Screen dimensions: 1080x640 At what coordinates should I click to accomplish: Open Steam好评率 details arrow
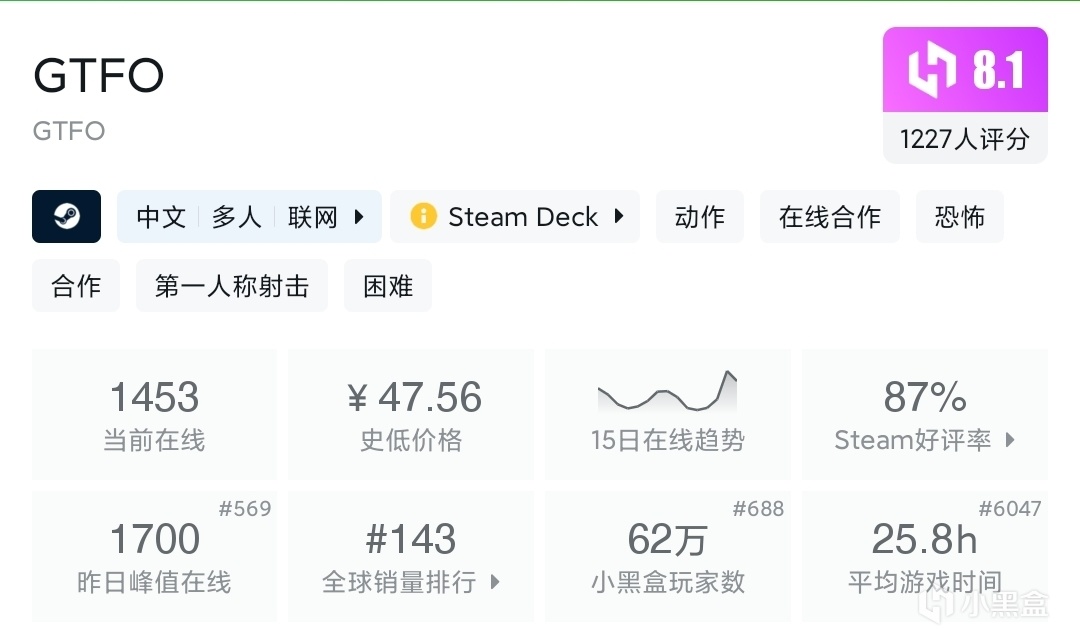(x=1009, y=440)
